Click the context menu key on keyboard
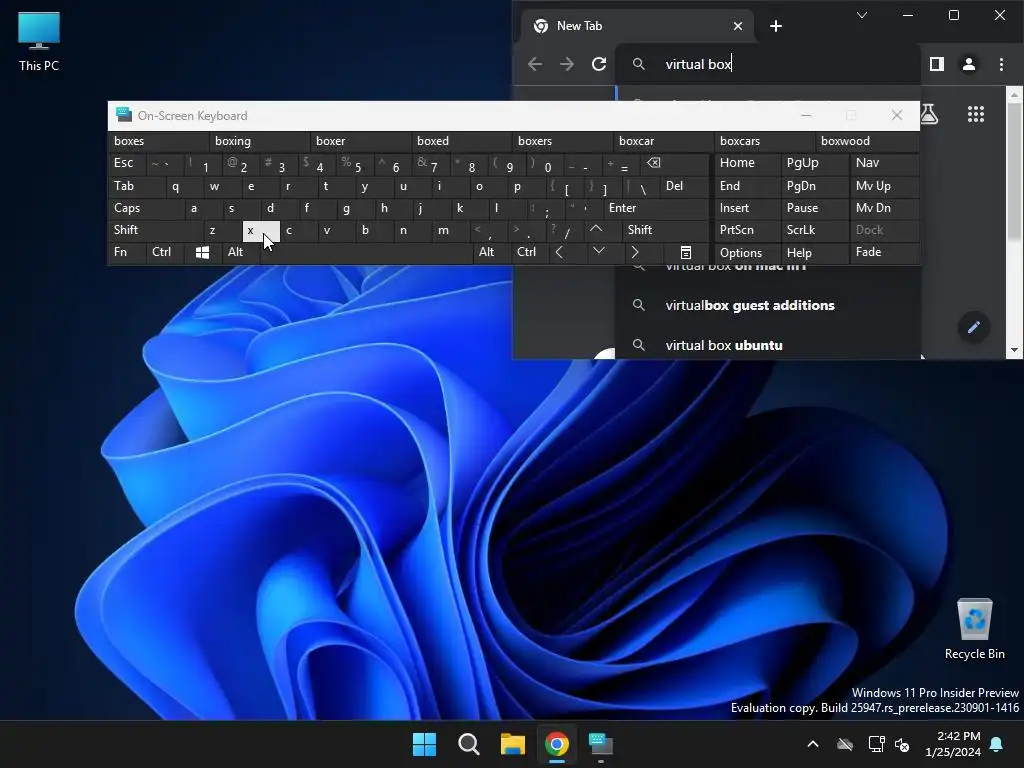The width and height of the screenshot is (1024, 768). tap(686, 253)
